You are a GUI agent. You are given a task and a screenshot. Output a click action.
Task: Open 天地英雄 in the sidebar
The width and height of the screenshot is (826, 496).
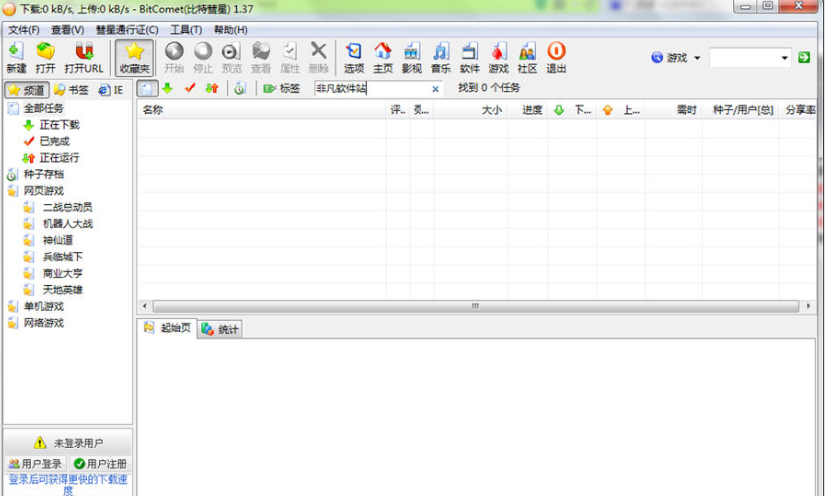point(63,290)
